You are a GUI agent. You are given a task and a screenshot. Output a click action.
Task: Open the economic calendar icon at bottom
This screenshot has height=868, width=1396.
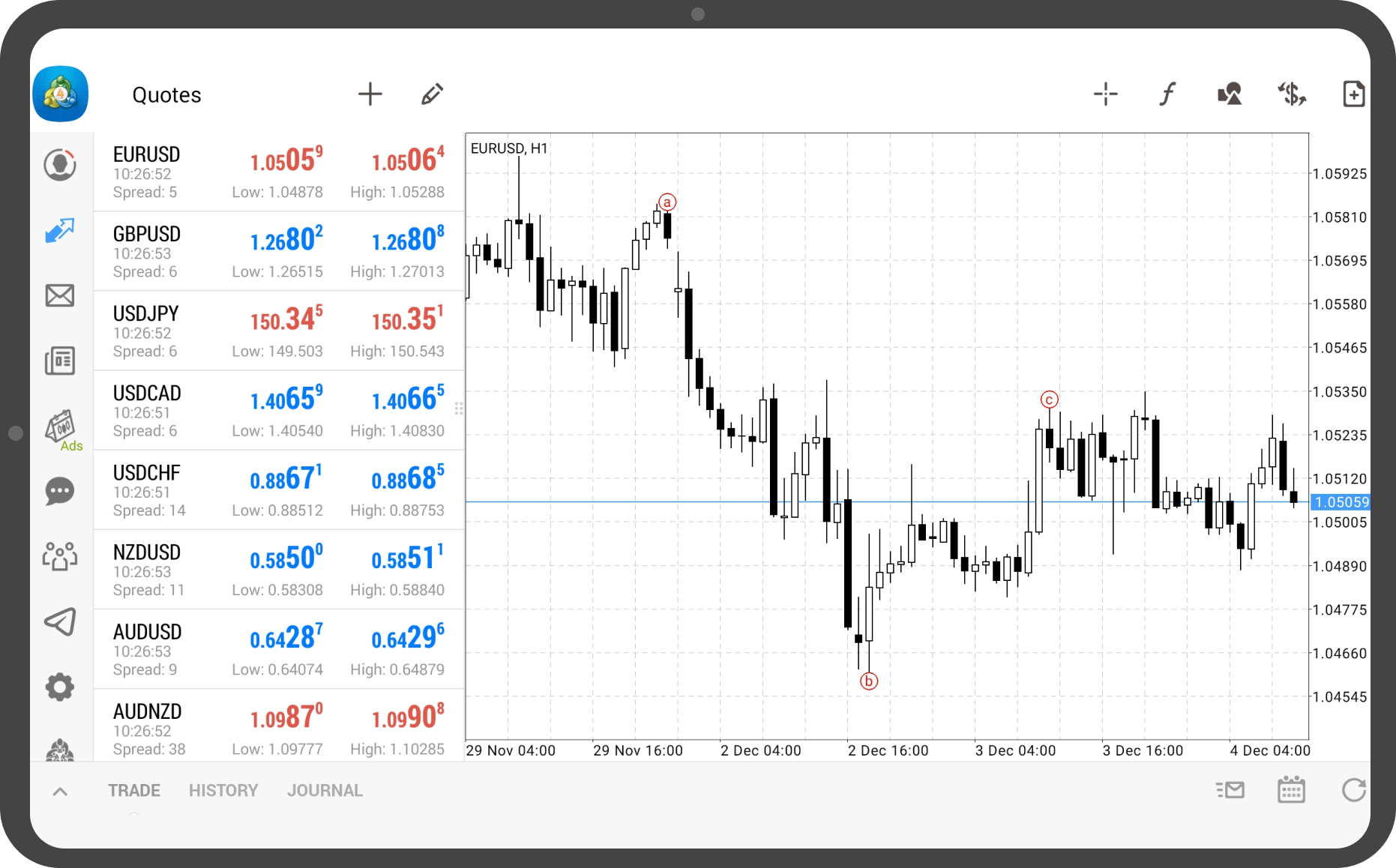[x=1291, y=790]
